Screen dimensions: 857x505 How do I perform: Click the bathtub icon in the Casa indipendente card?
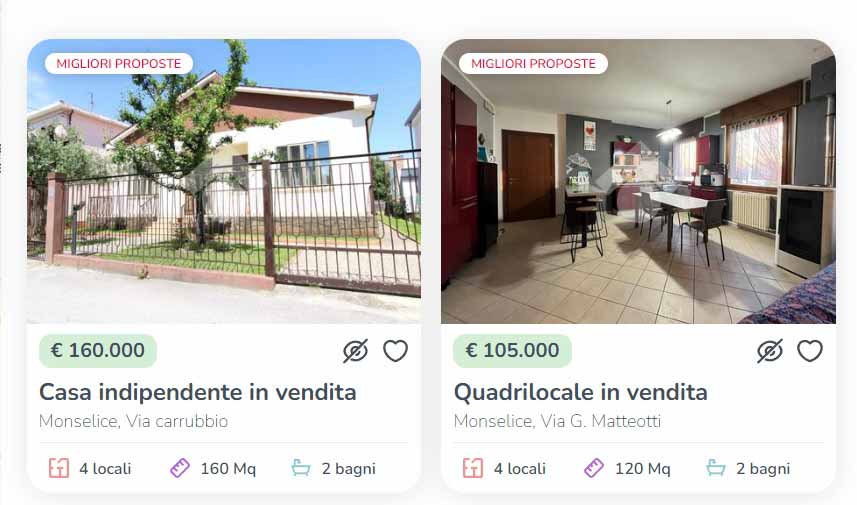[x=301, y=468]
